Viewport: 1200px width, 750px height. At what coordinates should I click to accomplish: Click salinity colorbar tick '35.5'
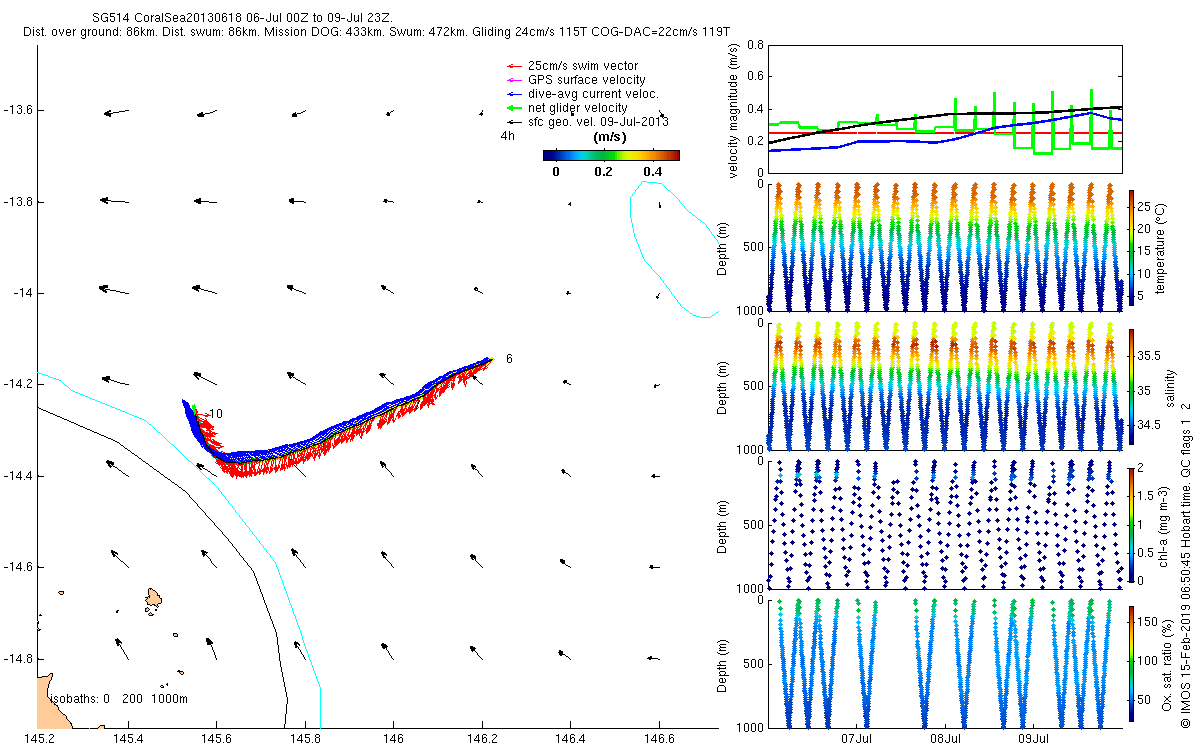[x=1148, y=356]
